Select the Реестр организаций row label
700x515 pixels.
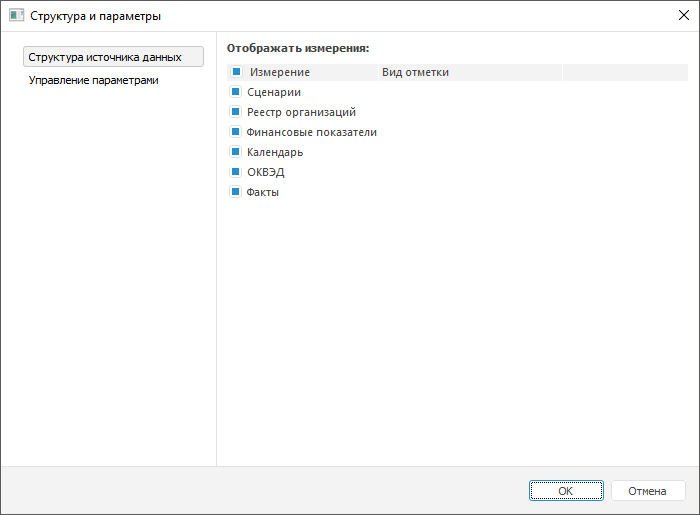coord(301,112)
